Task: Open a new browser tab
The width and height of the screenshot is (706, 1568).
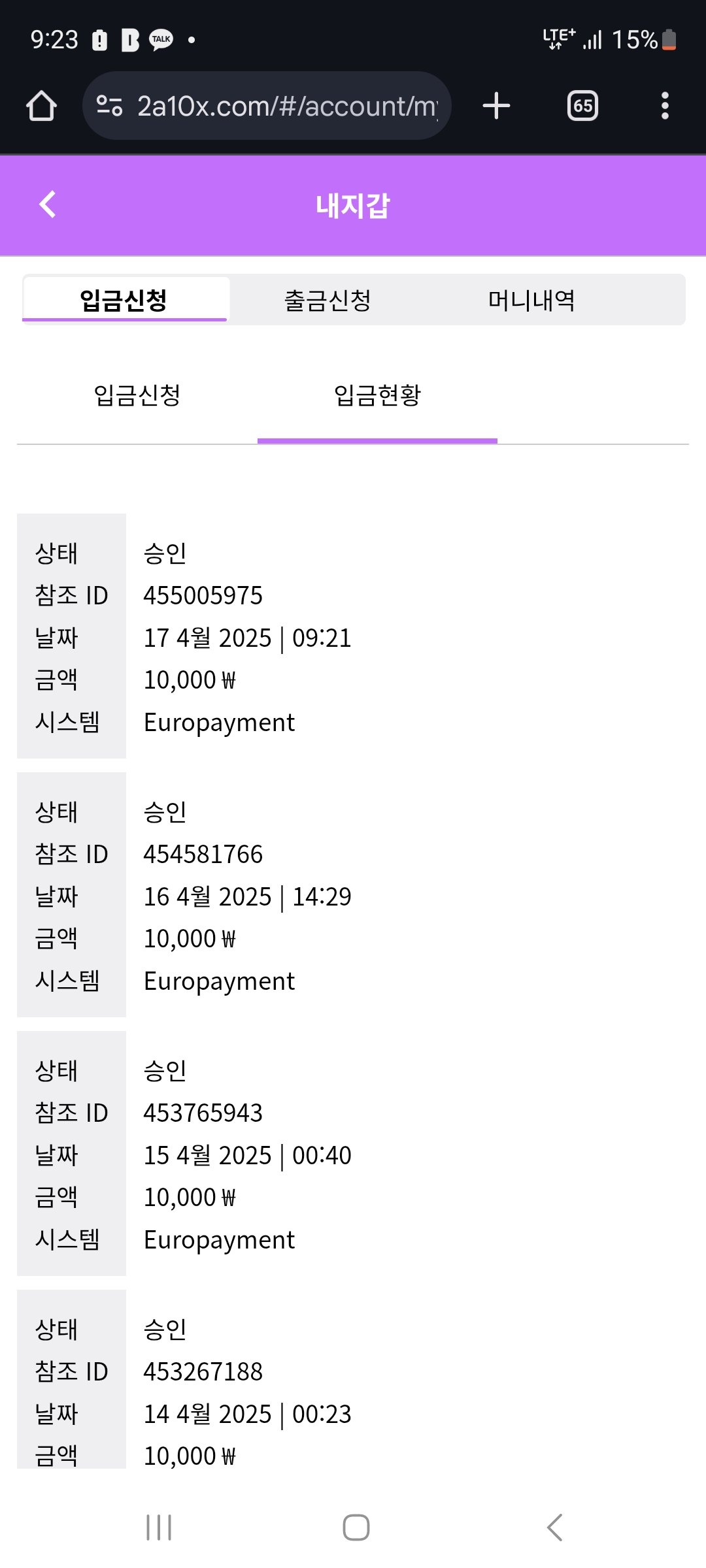Action: pos(496,106)
